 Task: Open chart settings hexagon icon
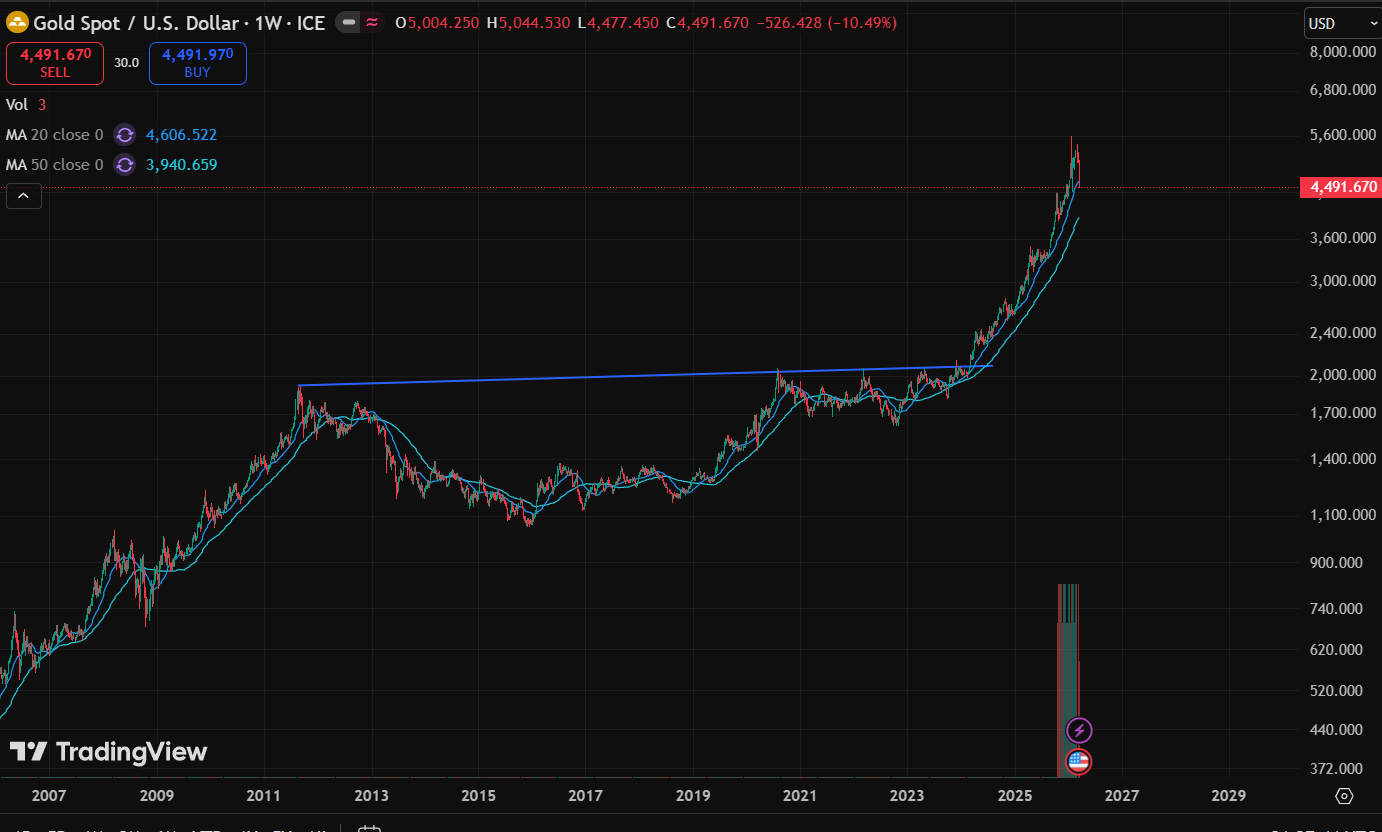pos(1344,796)
